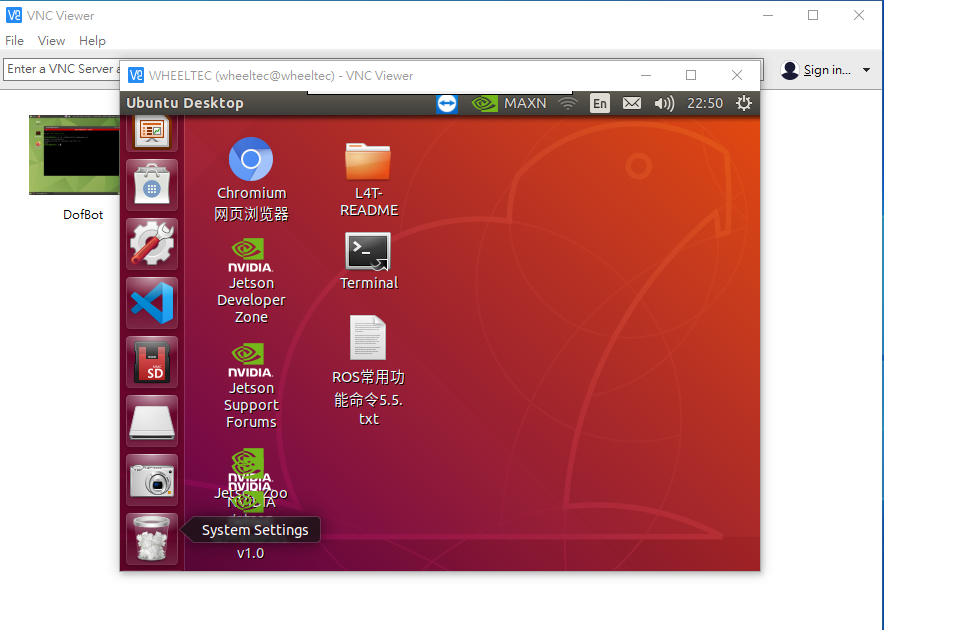This screenshot has width=960, height=630.
Task: Maximize the WHEELTEC VNC Viewer window
Action: [691, 75]
